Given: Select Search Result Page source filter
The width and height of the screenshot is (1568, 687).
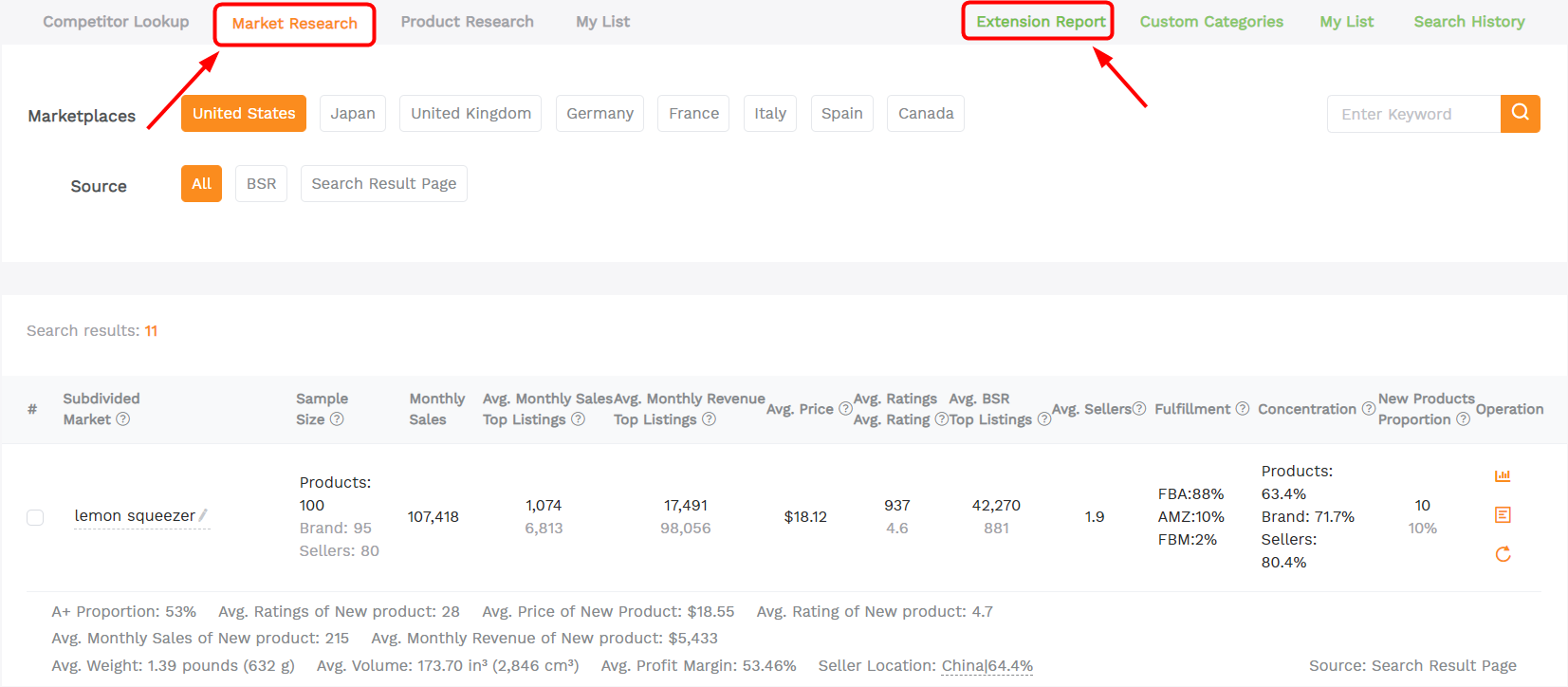Looking at the screenshot, I should click(x=383, y=184).
